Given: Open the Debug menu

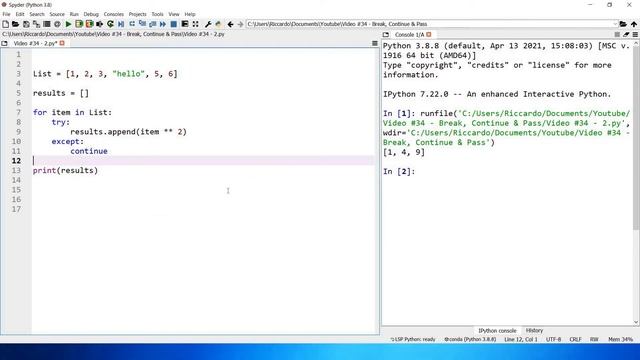Looking at the screenshot, I should point(91,14).
